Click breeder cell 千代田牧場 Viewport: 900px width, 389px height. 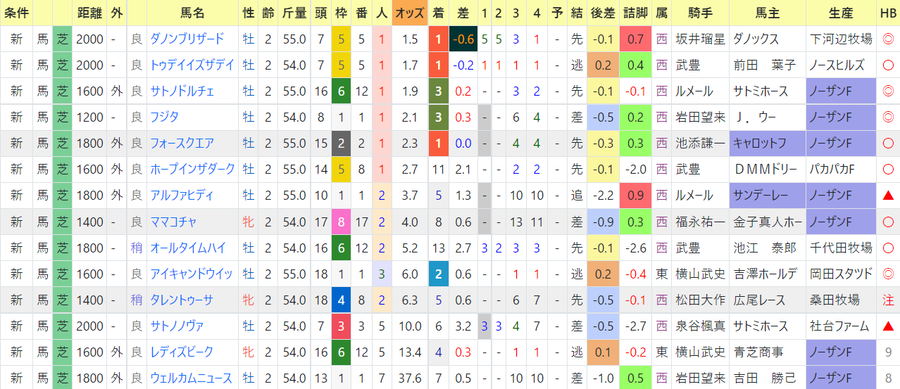click(840, 248)
